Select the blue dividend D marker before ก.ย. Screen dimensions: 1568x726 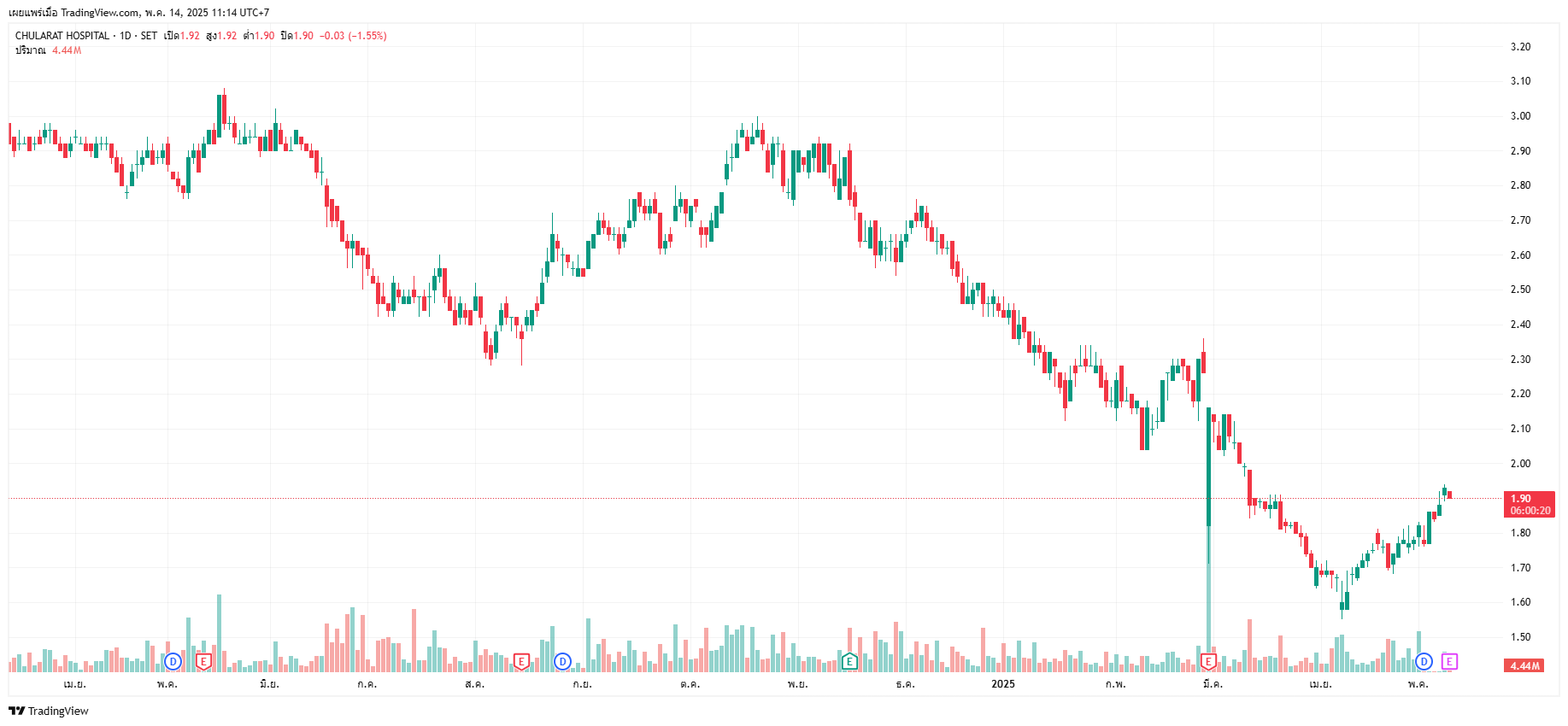pos(562,661)
